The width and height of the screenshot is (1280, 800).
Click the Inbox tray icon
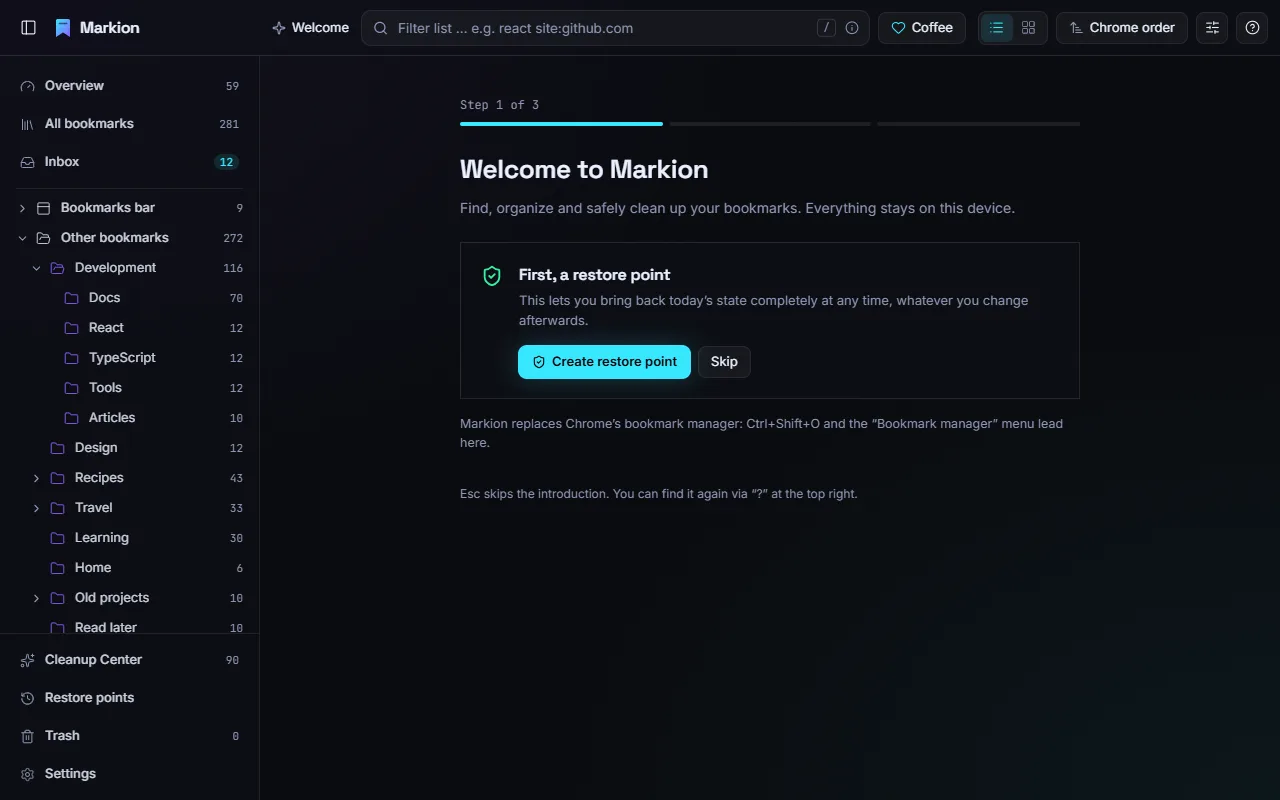pos(27,162)
